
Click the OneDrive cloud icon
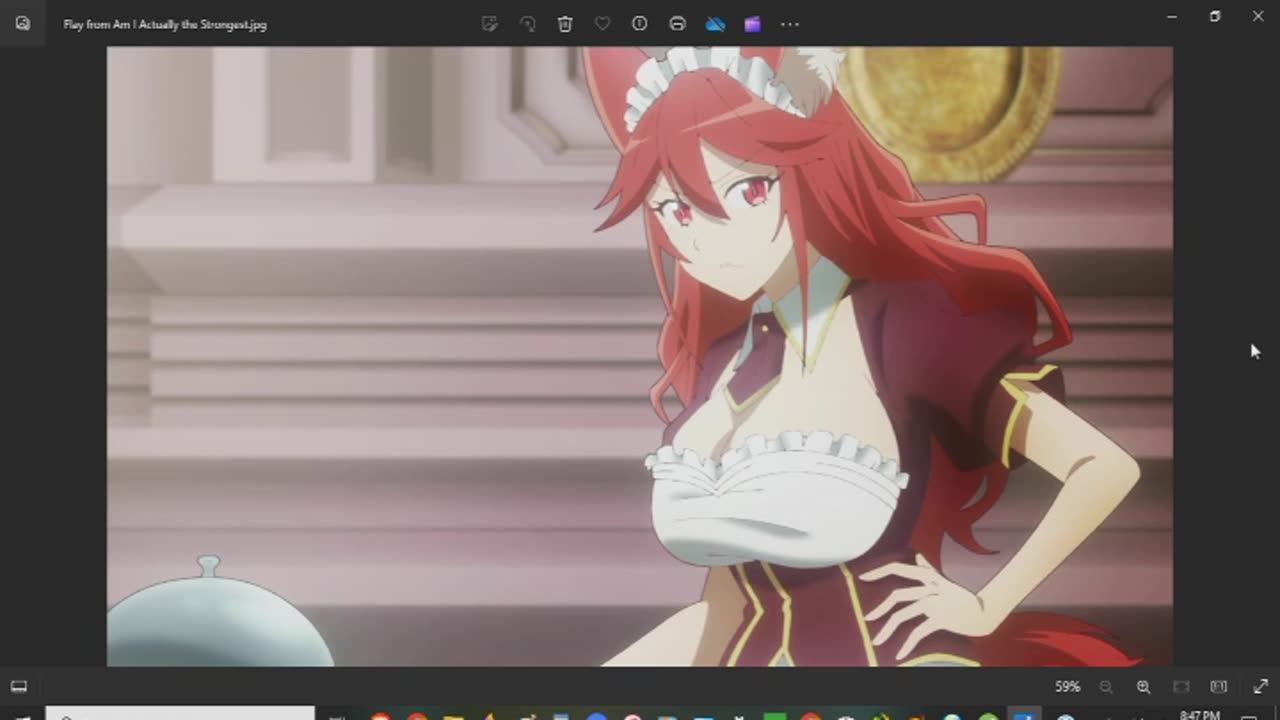(715, 24)
